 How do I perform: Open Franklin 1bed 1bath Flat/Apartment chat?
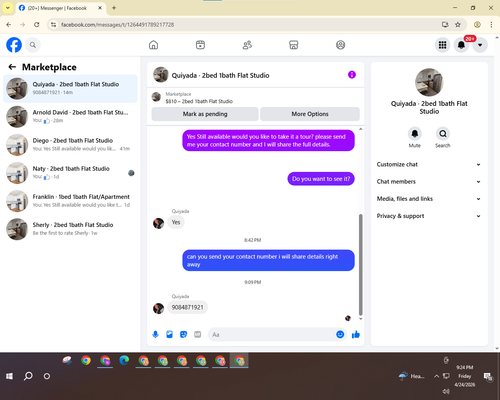click(x=70, y=201)
